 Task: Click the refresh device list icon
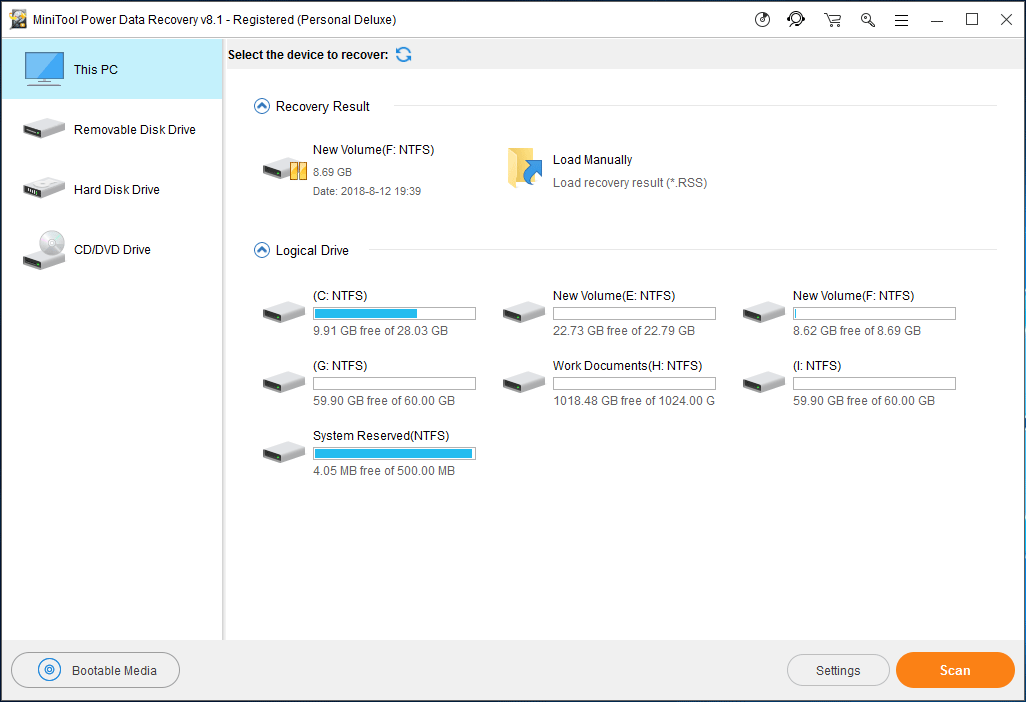[404, 55]
